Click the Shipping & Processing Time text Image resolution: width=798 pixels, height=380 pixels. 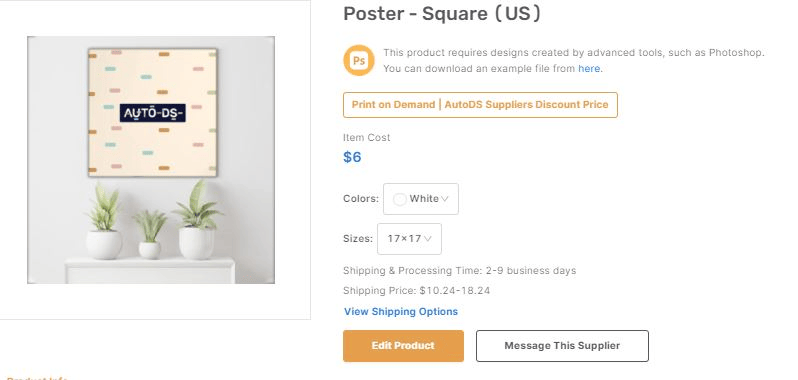coord(460,271)
